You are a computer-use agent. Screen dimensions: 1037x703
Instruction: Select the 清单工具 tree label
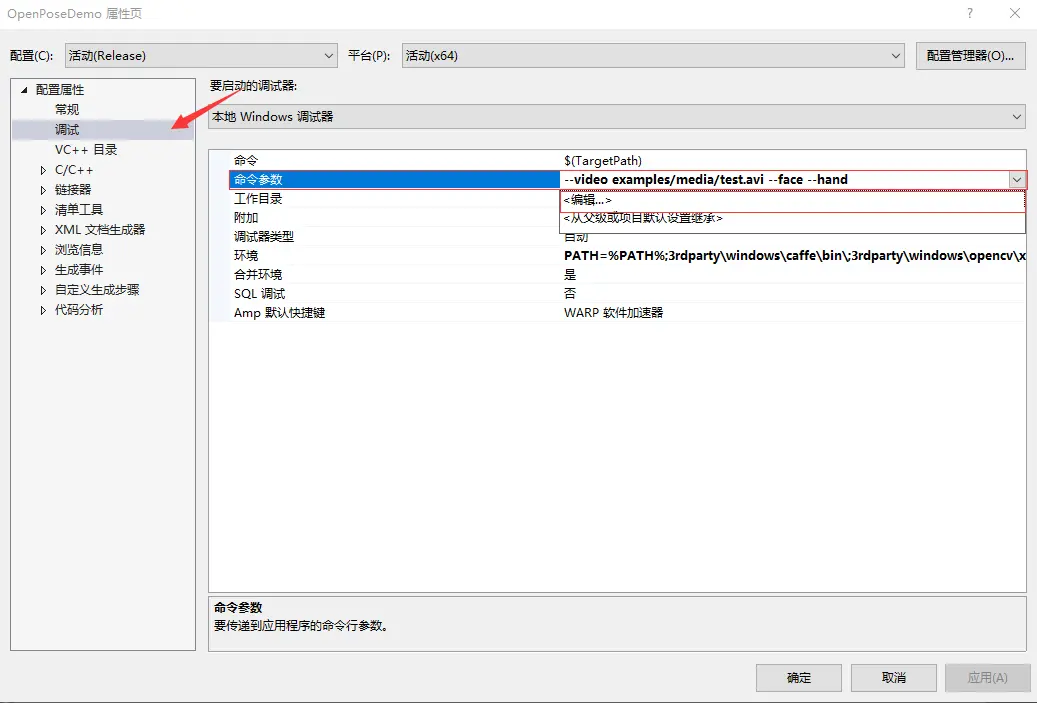79,210
